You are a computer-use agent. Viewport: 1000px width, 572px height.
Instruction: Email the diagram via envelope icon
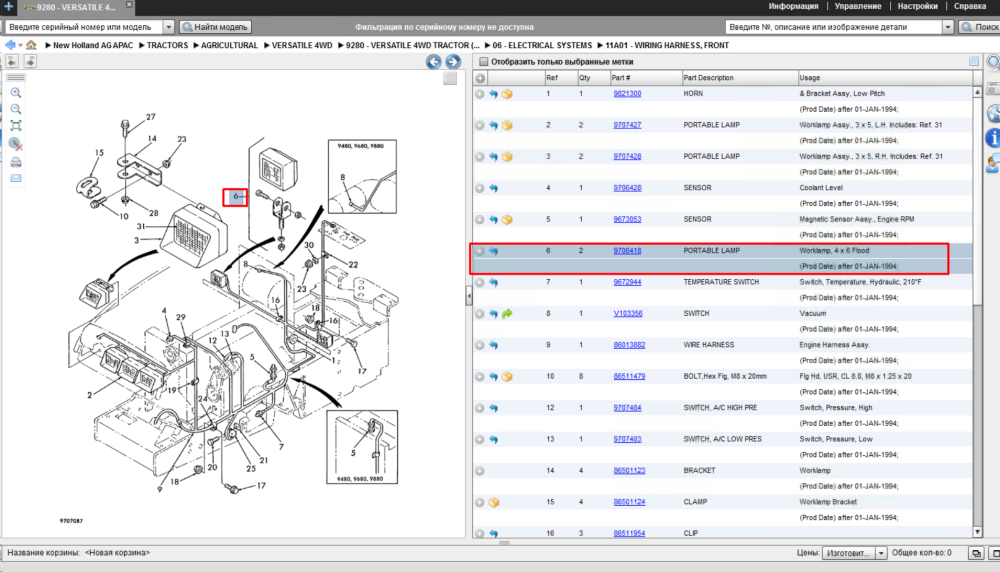point(16,179)
